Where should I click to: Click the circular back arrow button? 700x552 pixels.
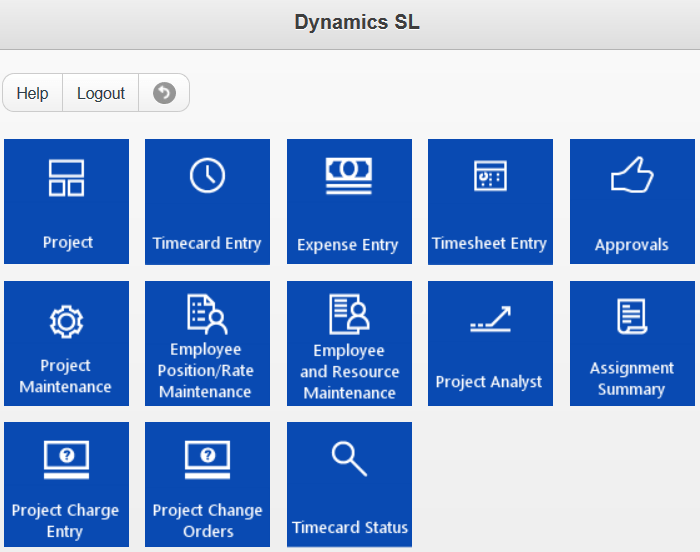(x=164, y=93)
